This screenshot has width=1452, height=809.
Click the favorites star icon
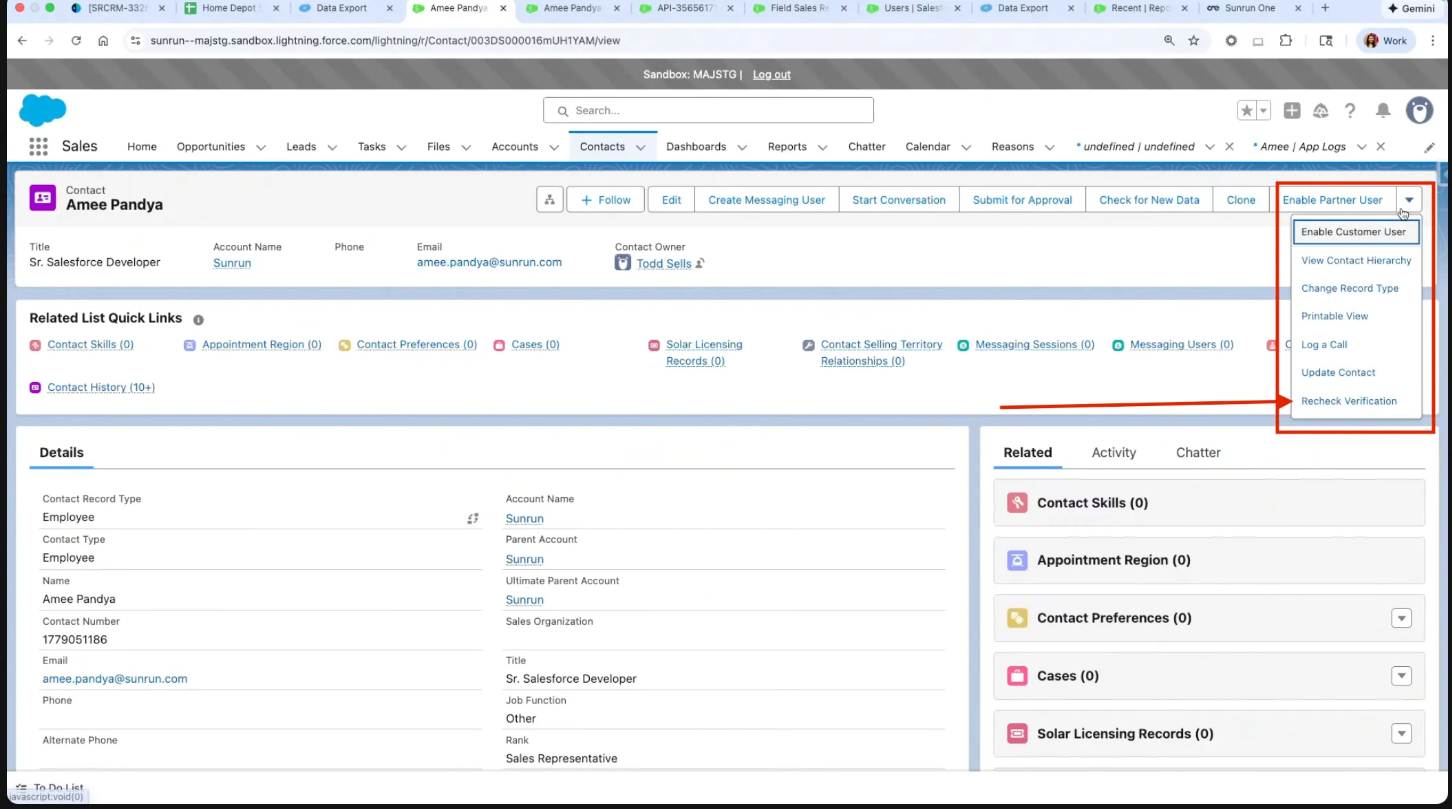point(1246,110)
